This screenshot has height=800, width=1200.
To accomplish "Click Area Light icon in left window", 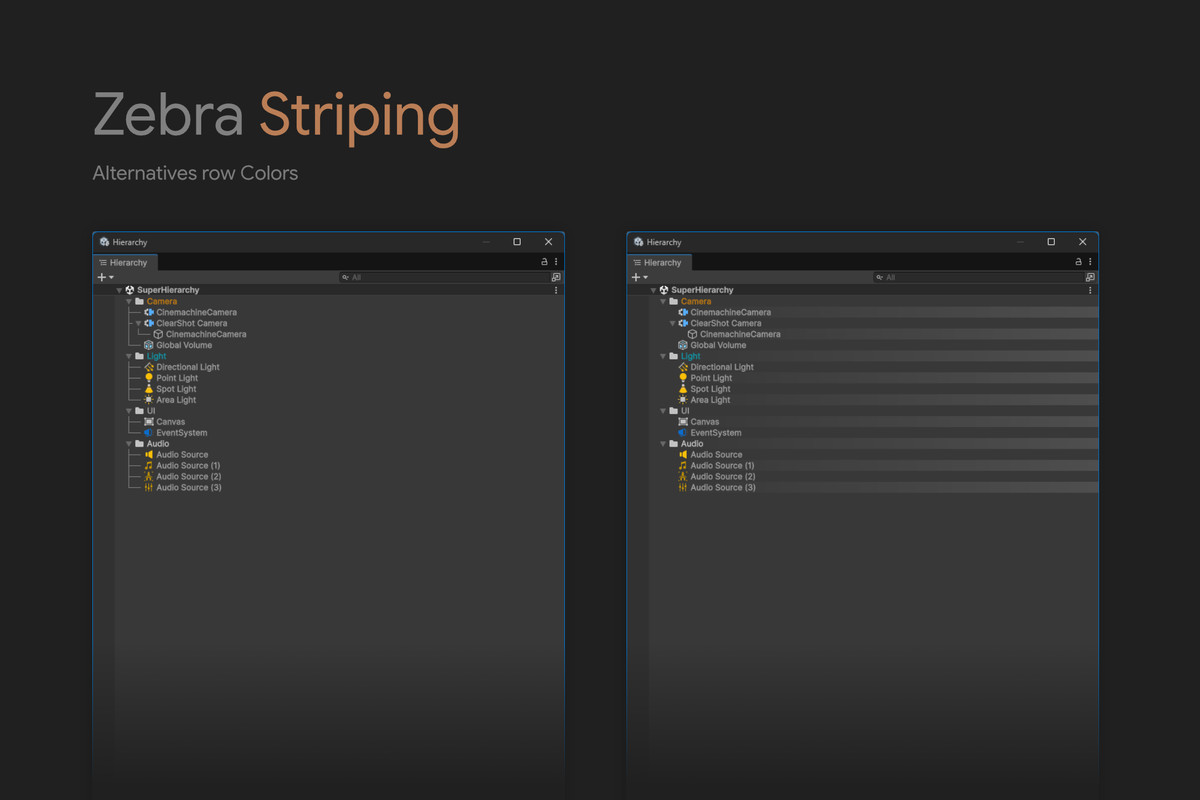I will [x=149, y=400].
